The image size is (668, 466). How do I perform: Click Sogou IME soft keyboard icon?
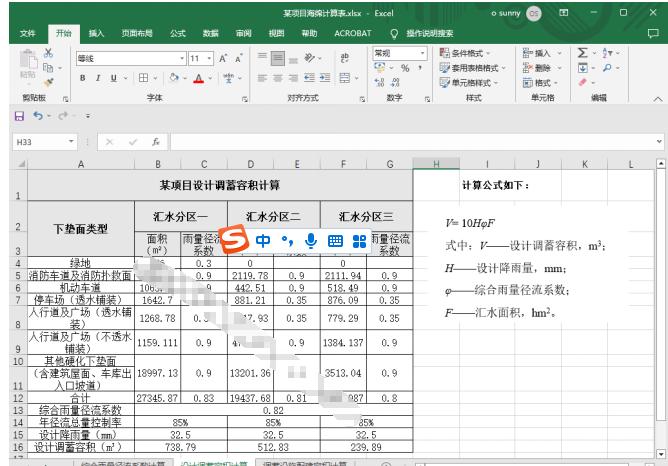pos(335,241)
